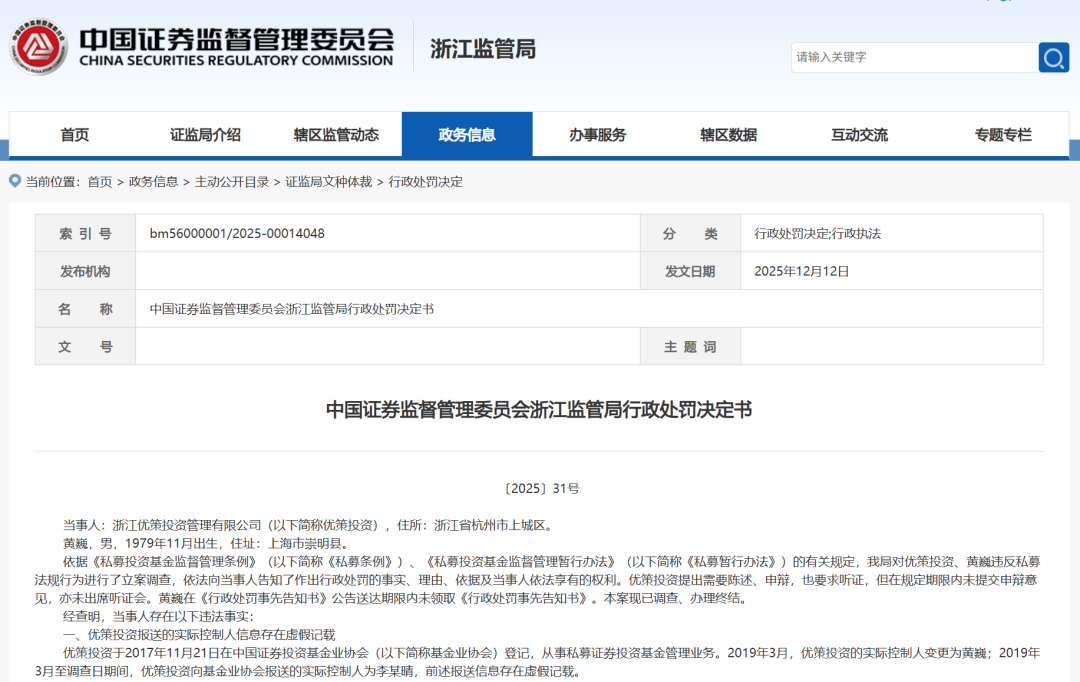Image resolution: width=1080 pixels, height=682 pixels.
Task: Click the 浙江监管局 header title
Action: [483, 48]
